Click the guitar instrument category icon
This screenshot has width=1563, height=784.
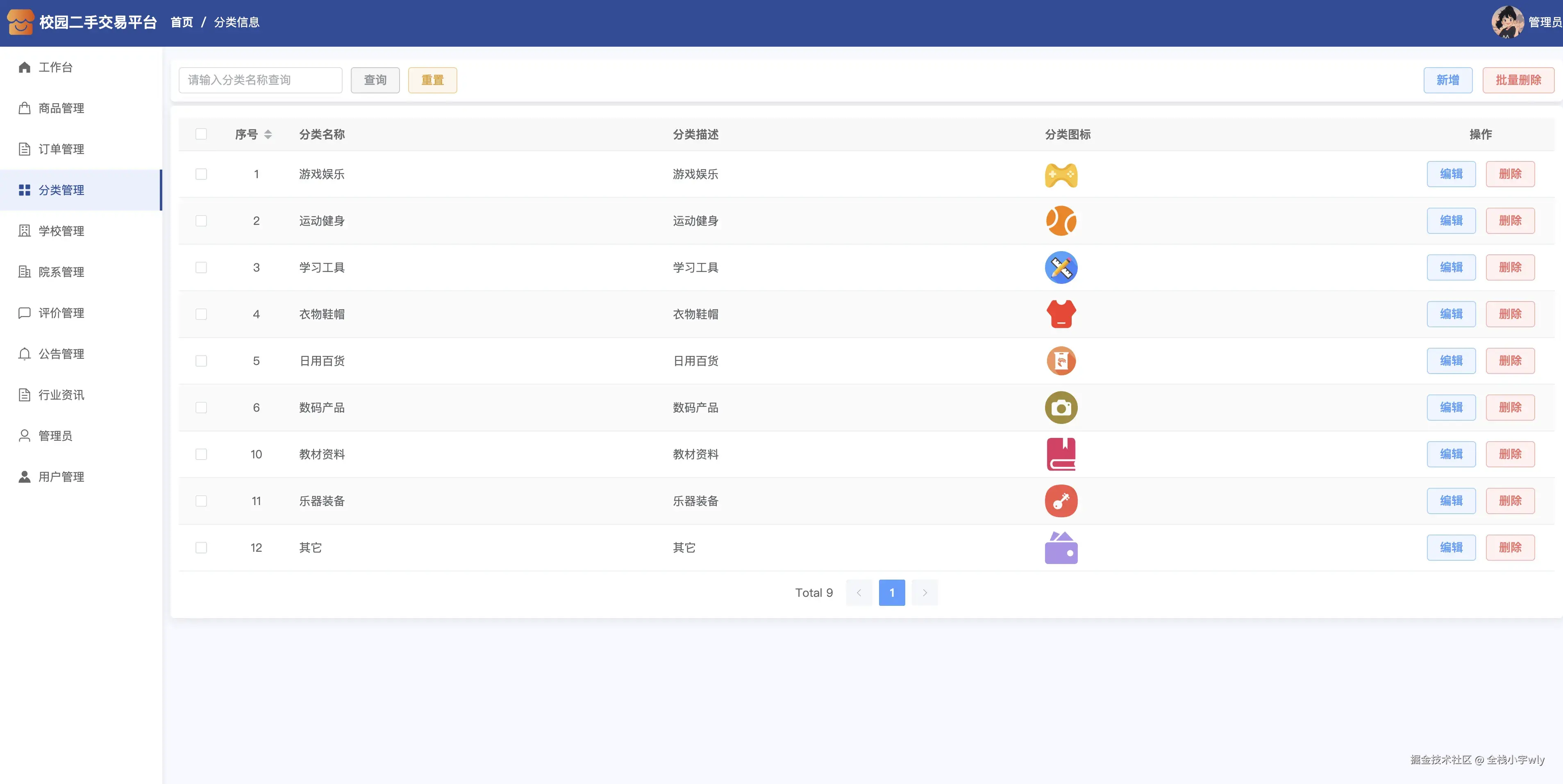[1061, 501]
